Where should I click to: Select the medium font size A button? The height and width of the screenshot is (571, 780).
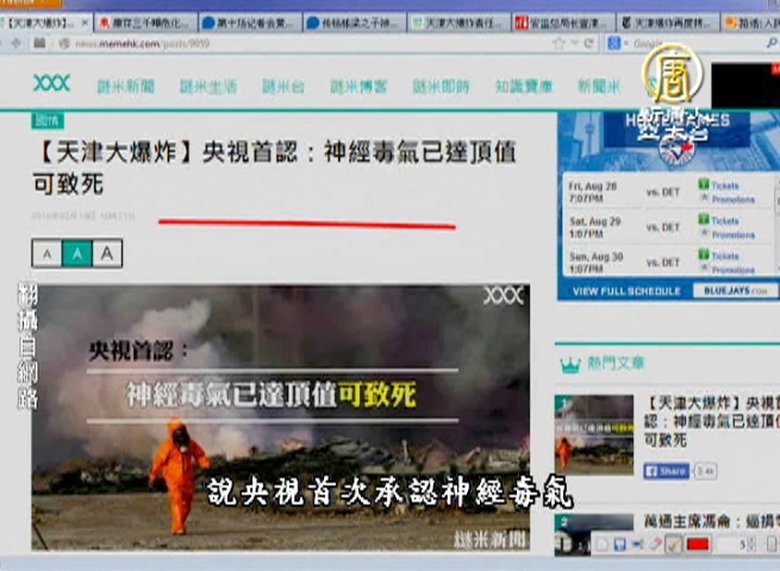(x=77, y=254)
